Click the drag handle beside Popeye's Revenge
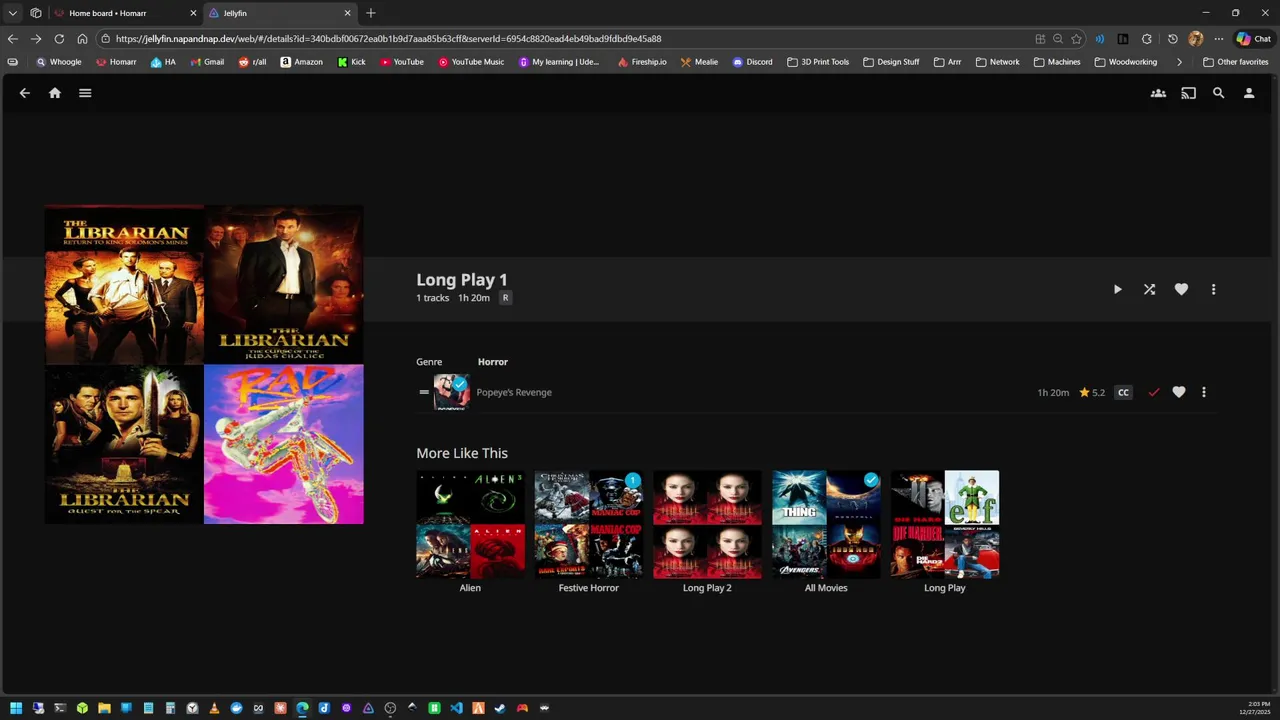Screen dimensions: 1280x720 [x=424, y=392]
